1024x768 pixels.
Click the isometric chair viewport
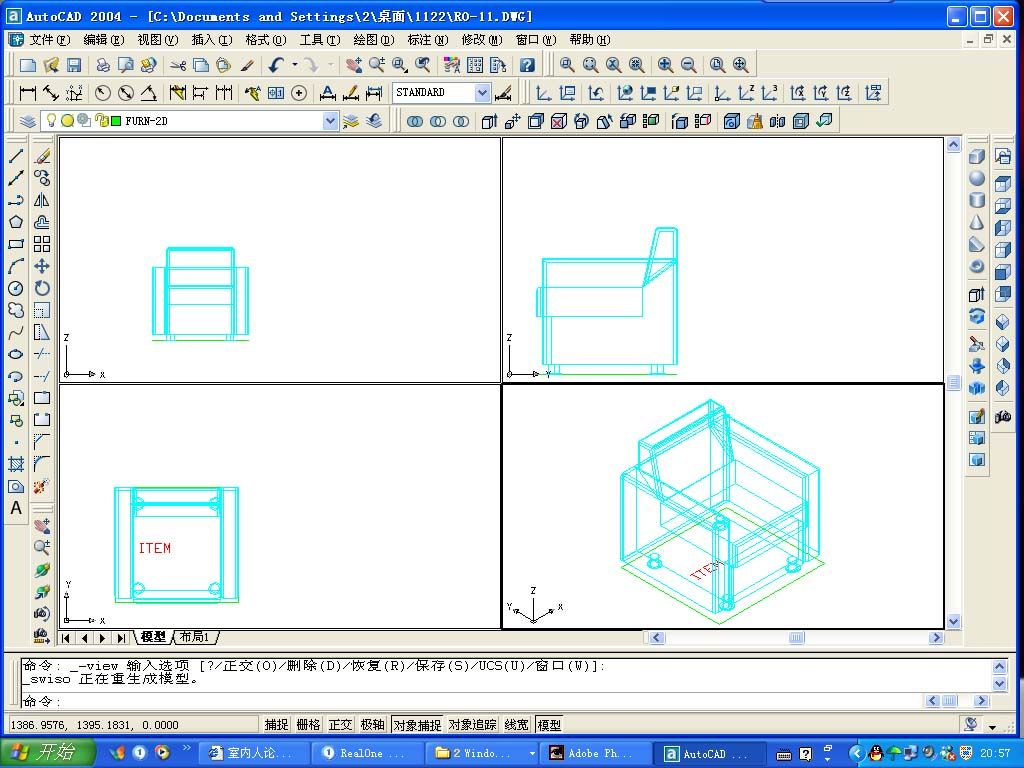[723, 507]
